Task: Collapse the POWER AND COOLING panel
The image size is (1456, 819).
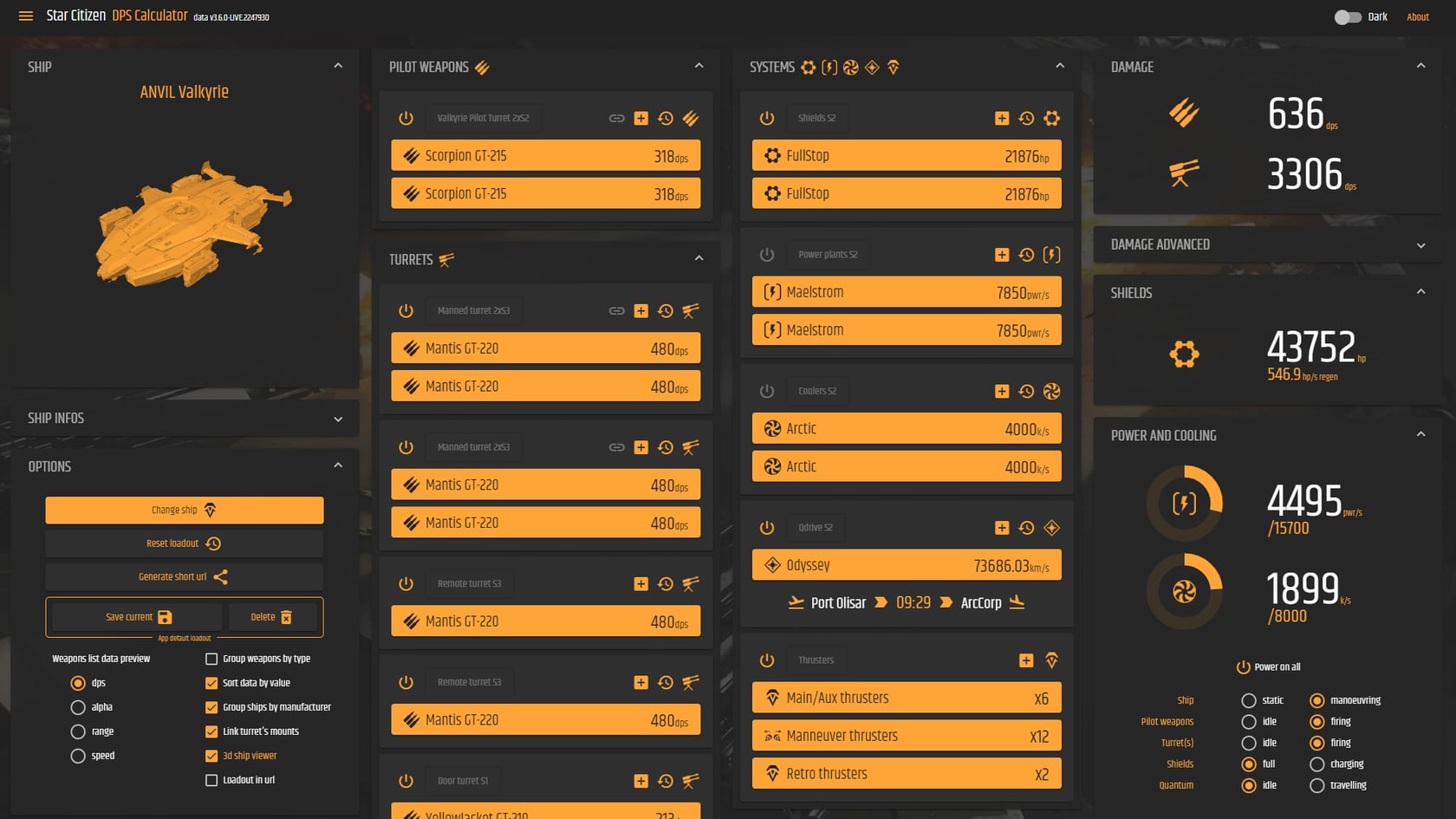Action: pos(1420,434)
